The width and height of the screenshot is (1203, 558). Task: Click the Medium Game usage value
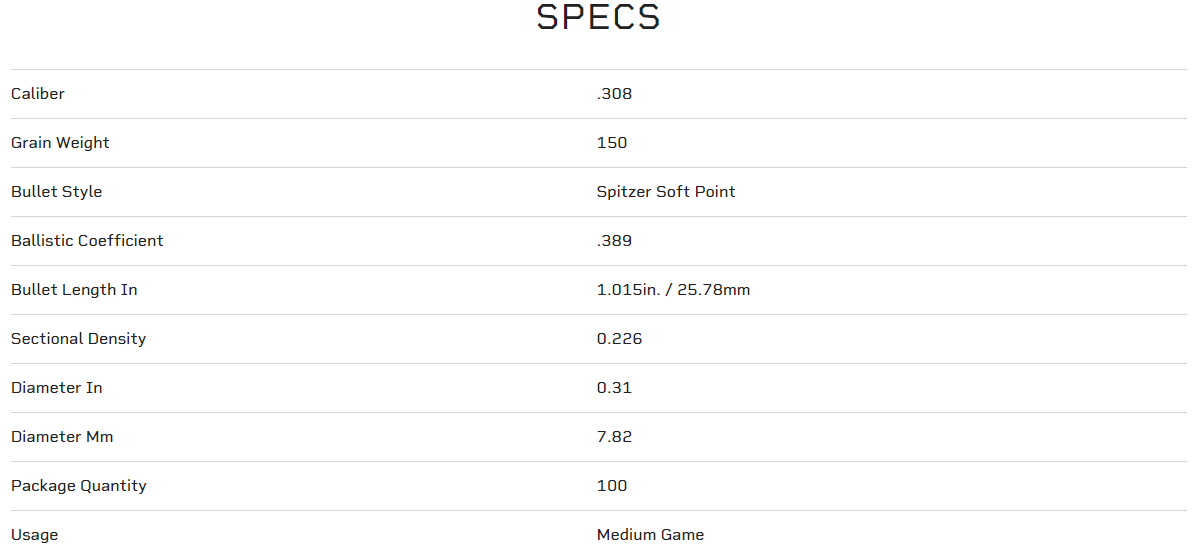coord(650,535)
